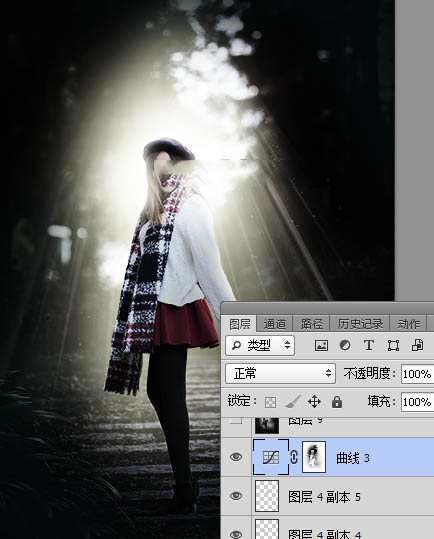The height and width of the screenshot is (539, 434).
Task: Open the 正常 blend mode dropdown
Action: (x=280, y=373)
